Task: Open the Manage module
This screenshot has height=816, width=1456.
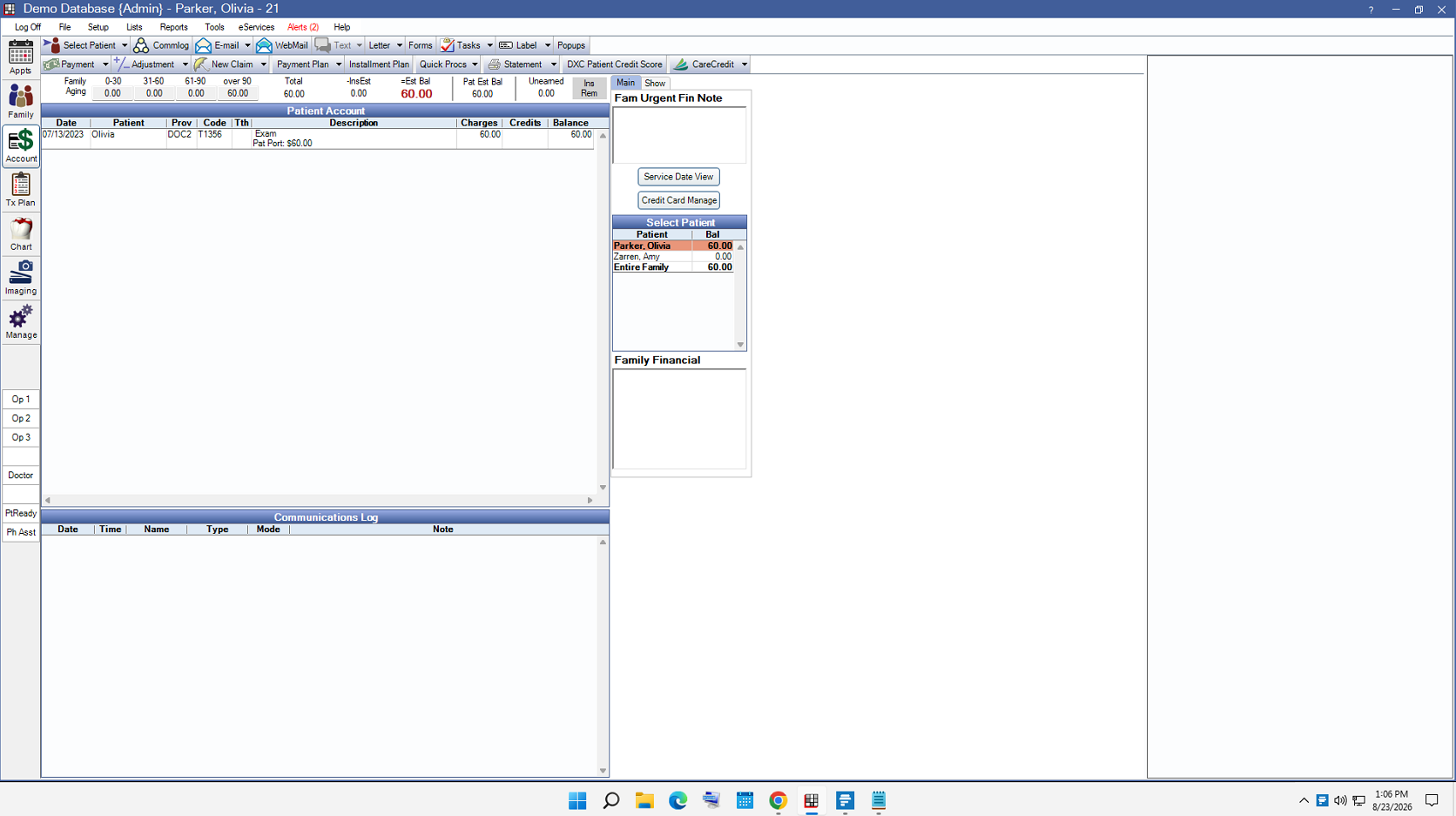Action: pos(20,322)
